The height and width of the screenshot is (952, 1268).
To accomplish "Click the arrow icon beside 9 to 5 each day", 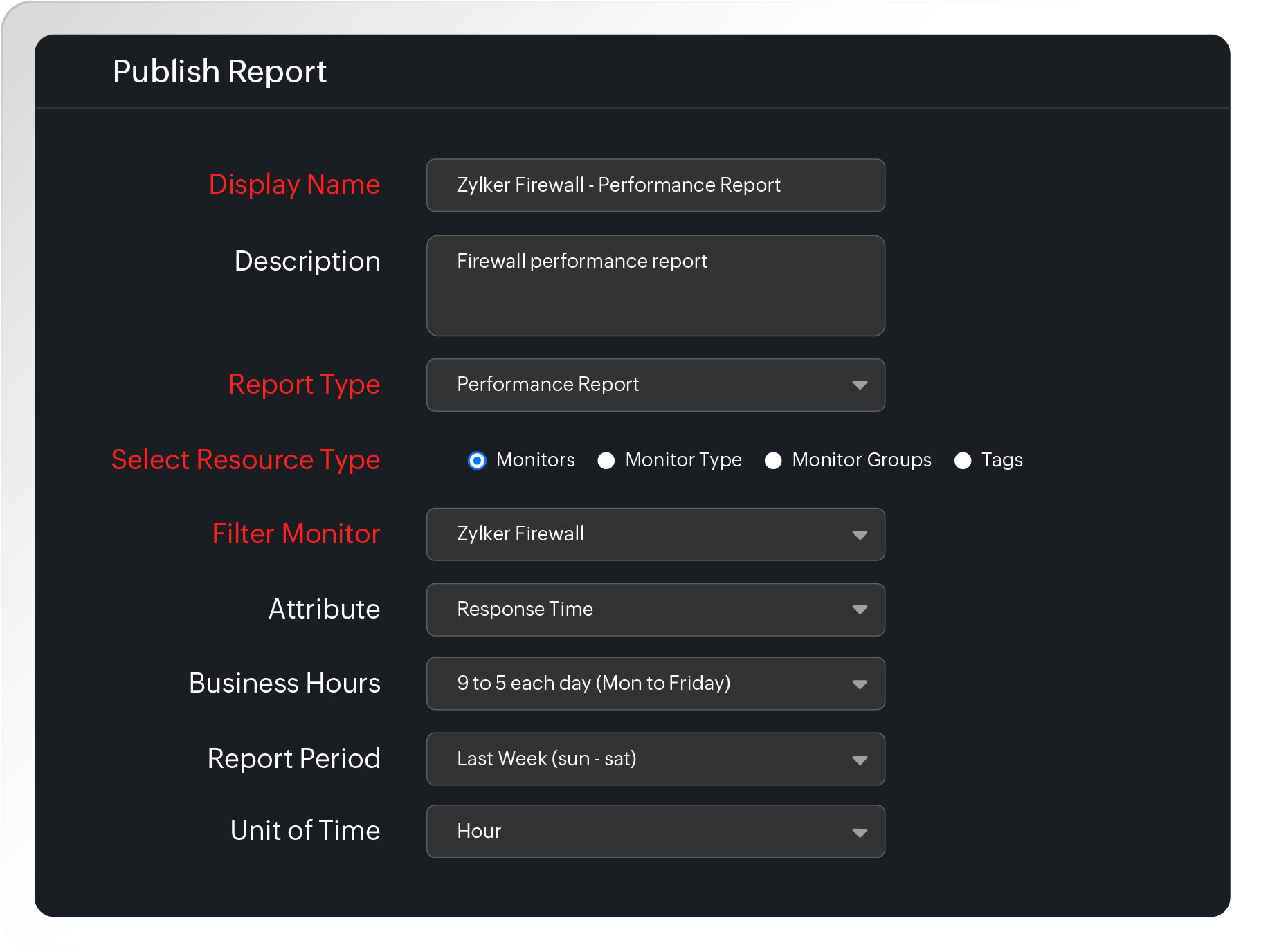I will pyautogui.click(x=860, y=684).
